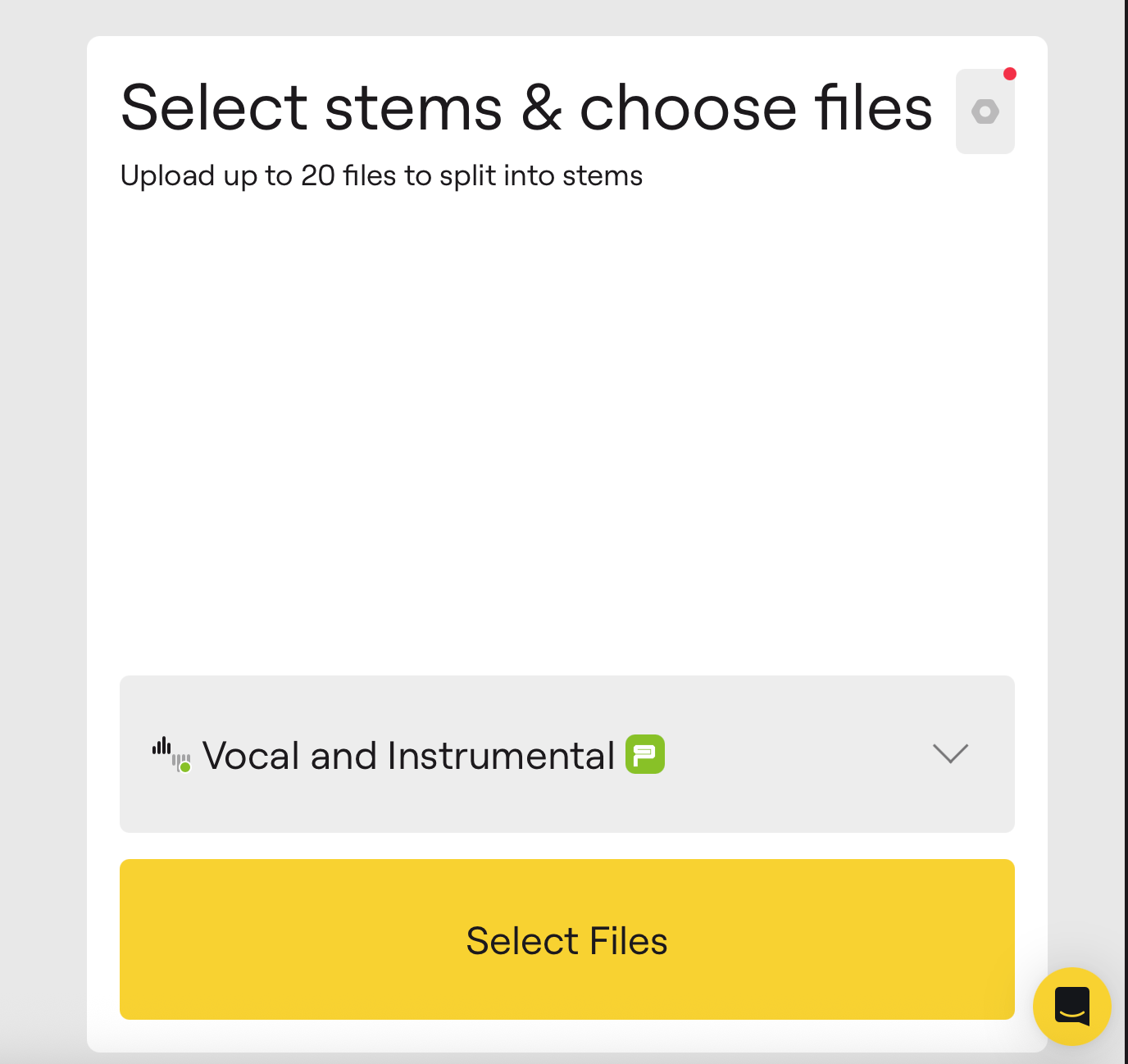Expand the stem type chevron arrow

coord(950,753)
